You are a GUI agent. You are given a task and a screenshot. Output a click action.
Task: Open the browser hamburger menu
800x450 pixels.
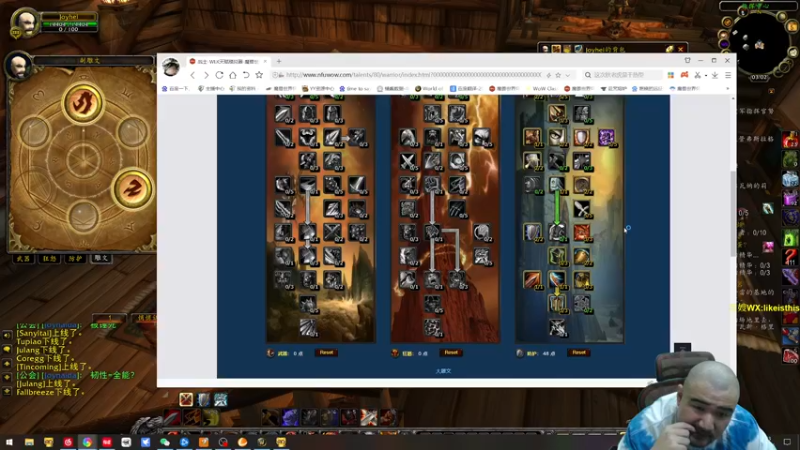point(728,75)
